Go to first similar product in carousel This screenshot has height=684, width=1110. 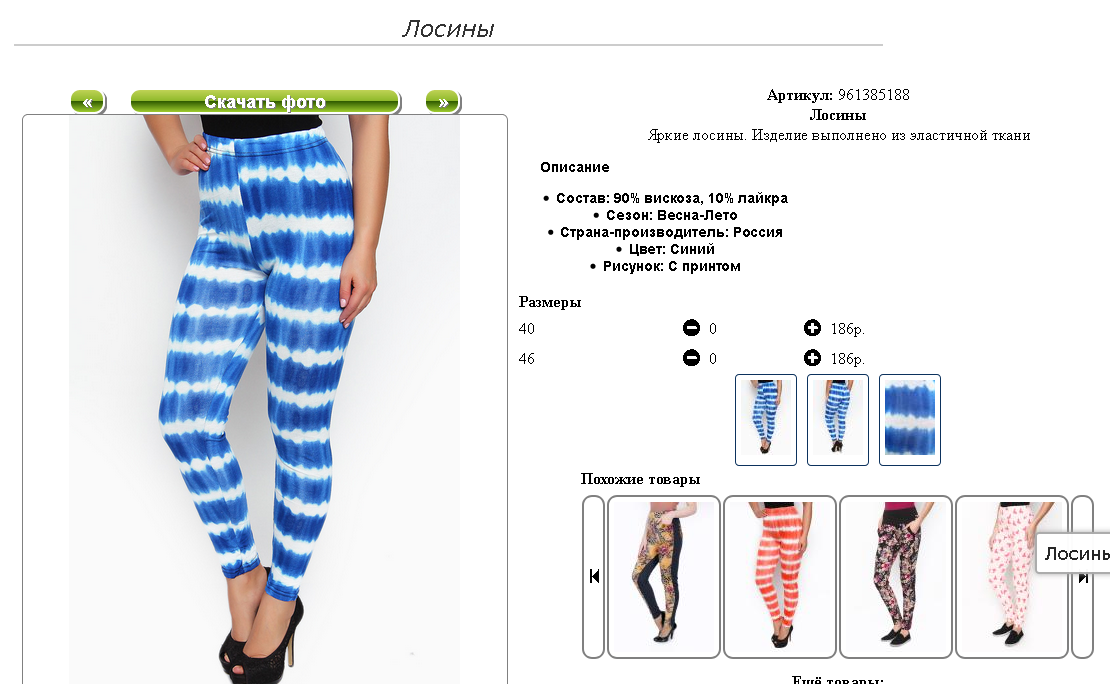[x=594, y=576]
